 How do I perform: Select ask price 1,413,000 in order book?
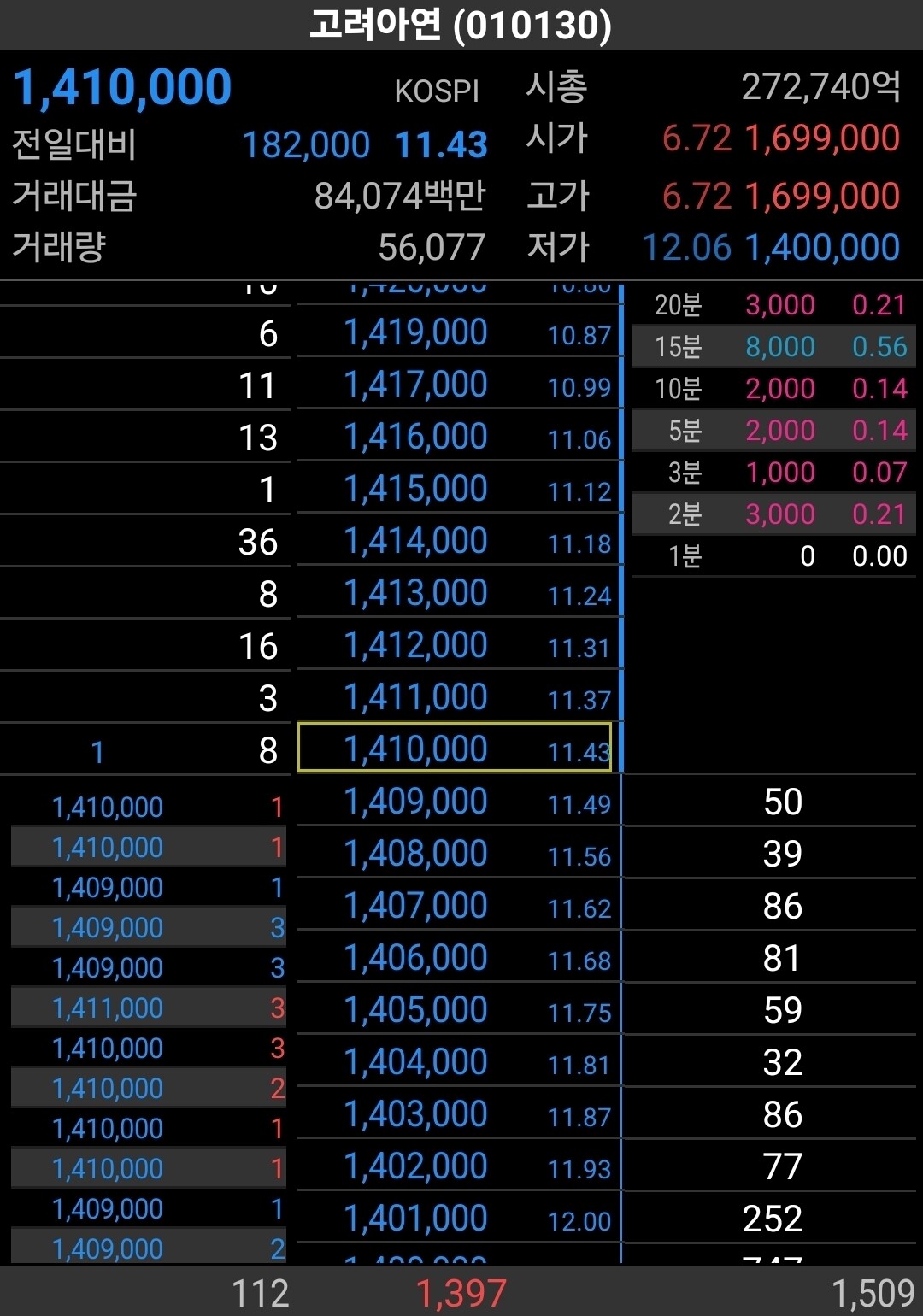click(415, 593)
